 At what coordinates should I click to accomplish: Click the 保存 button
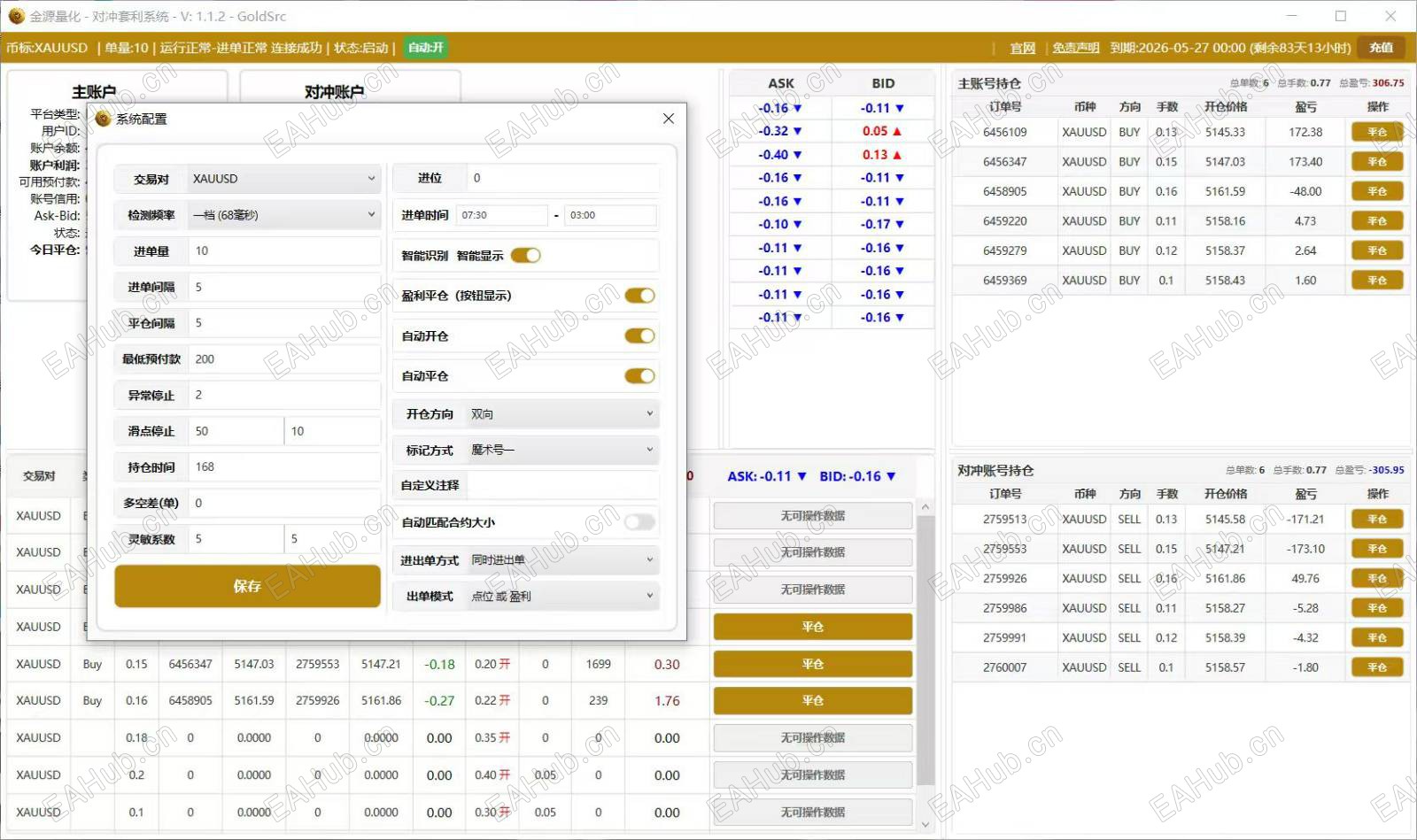[247, 586]
